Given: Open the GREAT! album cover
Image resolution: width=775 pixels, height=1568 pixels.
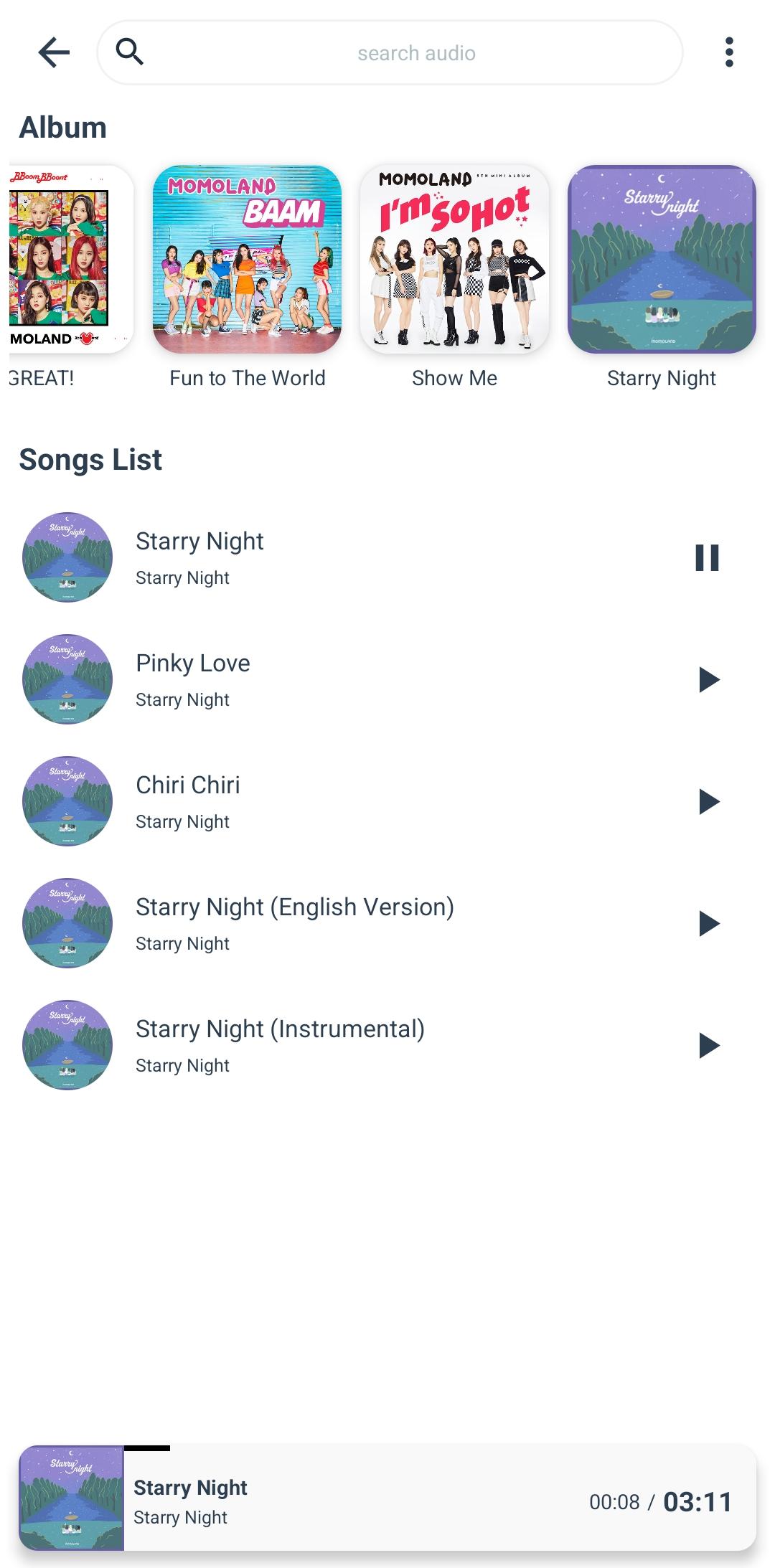Looking at the screenshot, I should [71, 259].
